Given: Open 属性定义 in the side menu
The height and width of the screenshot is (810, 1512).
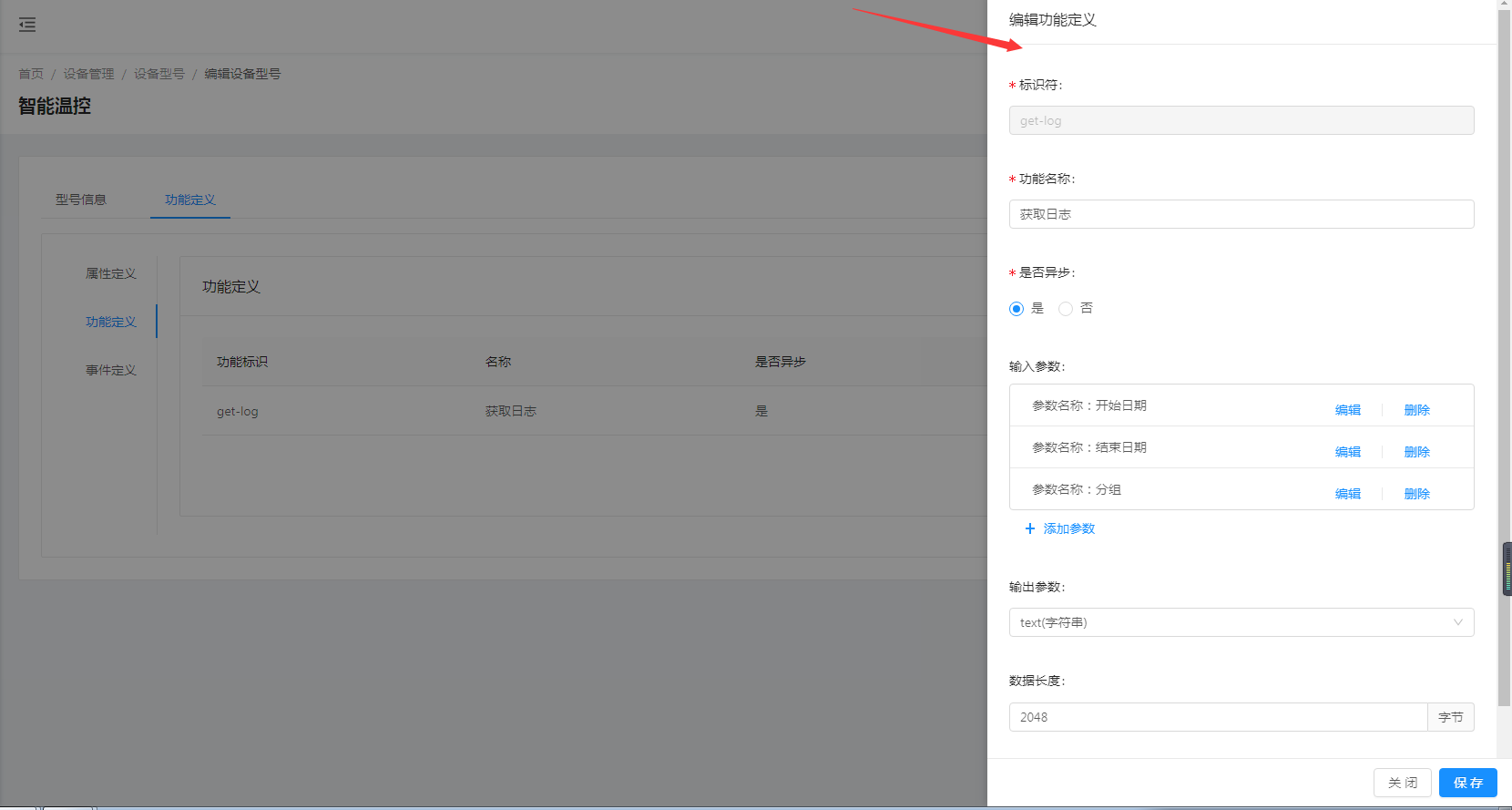Looking at the screenshot, I should [111, 273].
